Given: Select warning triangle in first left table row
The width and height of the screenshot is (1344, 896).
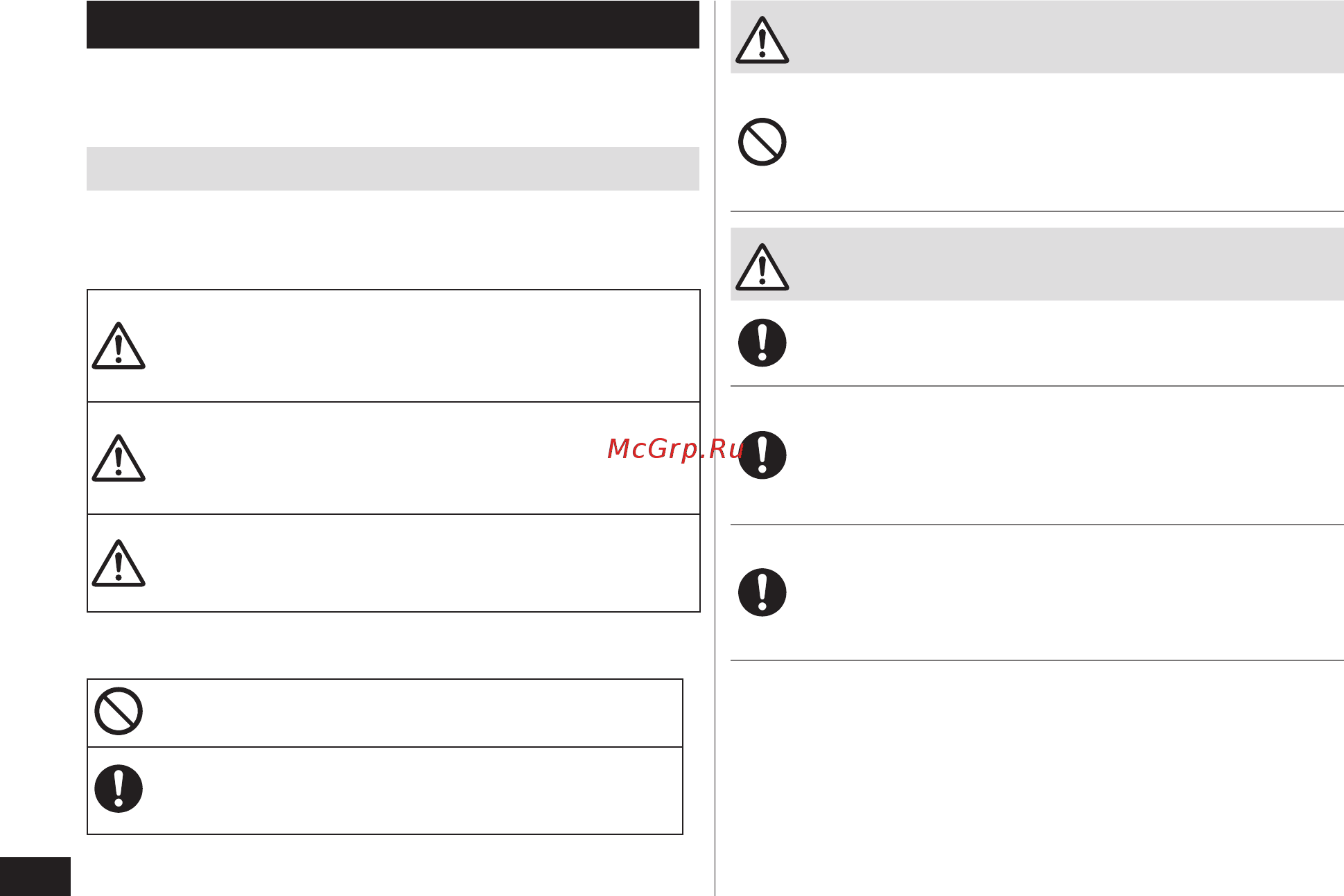Looking at the screenshot, I should [119, 346].
